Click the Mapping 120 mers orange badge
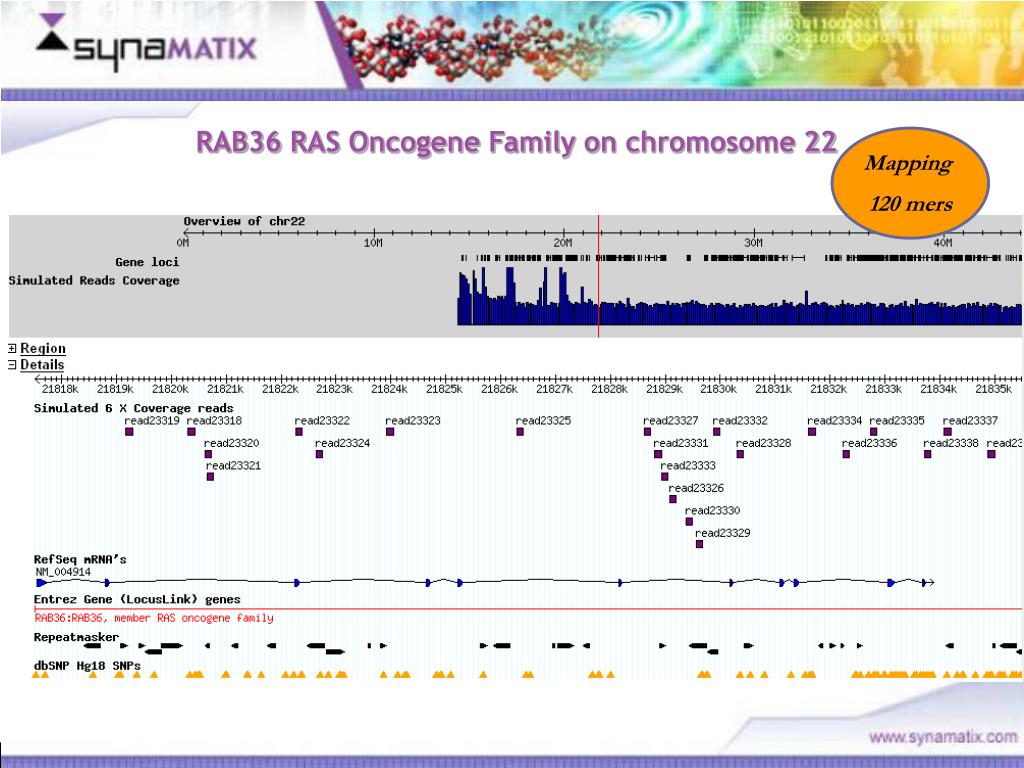 [x=910, y=183]
